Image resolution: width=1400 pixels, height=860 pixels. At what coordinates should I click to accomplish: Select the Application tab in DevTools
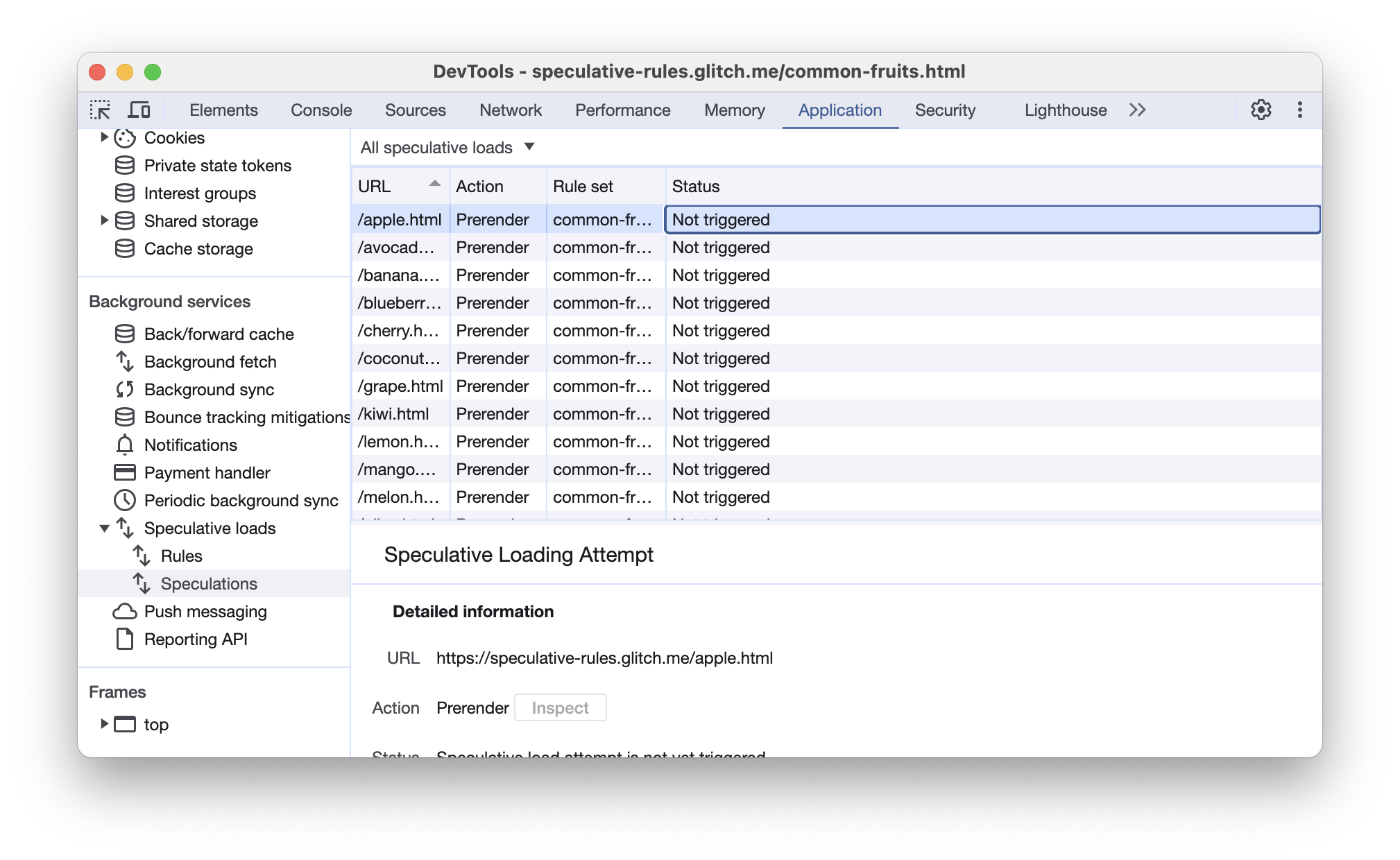pos(841,110)
